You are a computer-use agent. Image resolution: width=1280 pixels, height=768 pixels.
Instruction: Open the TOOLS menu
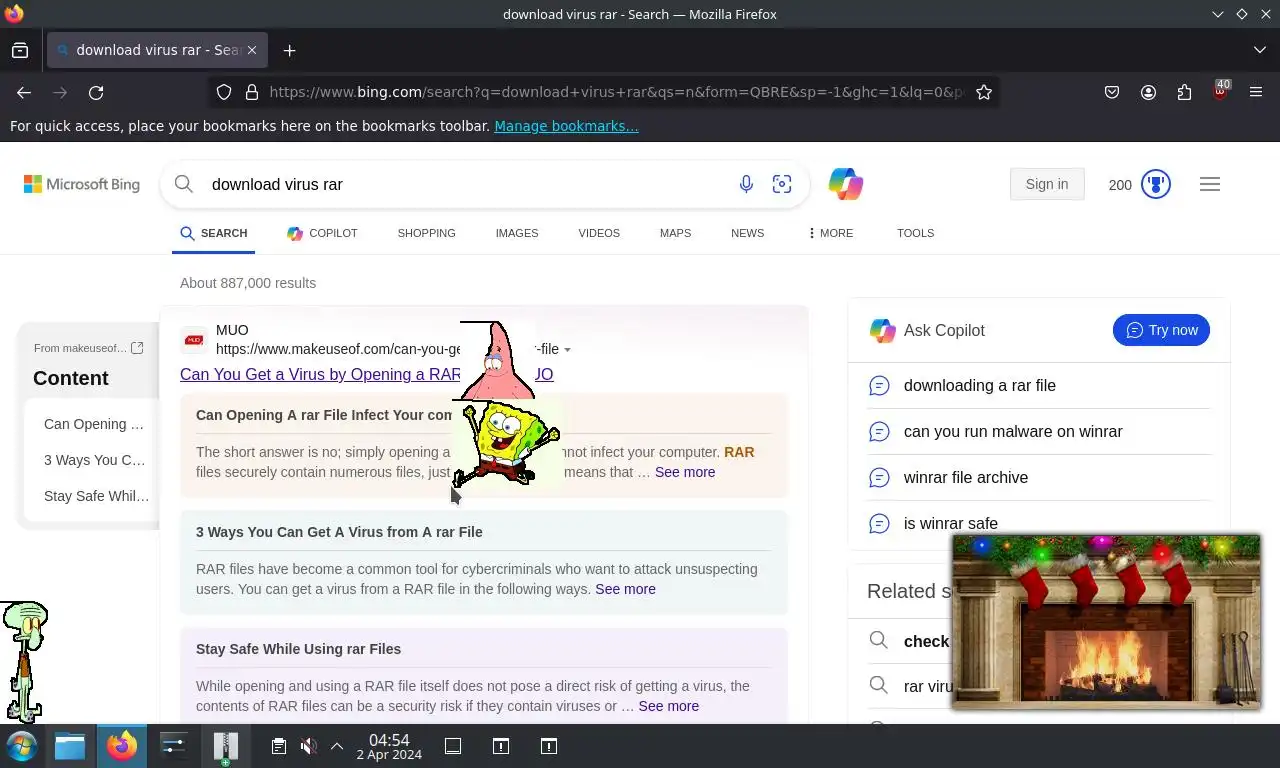[x=915, y=233]
